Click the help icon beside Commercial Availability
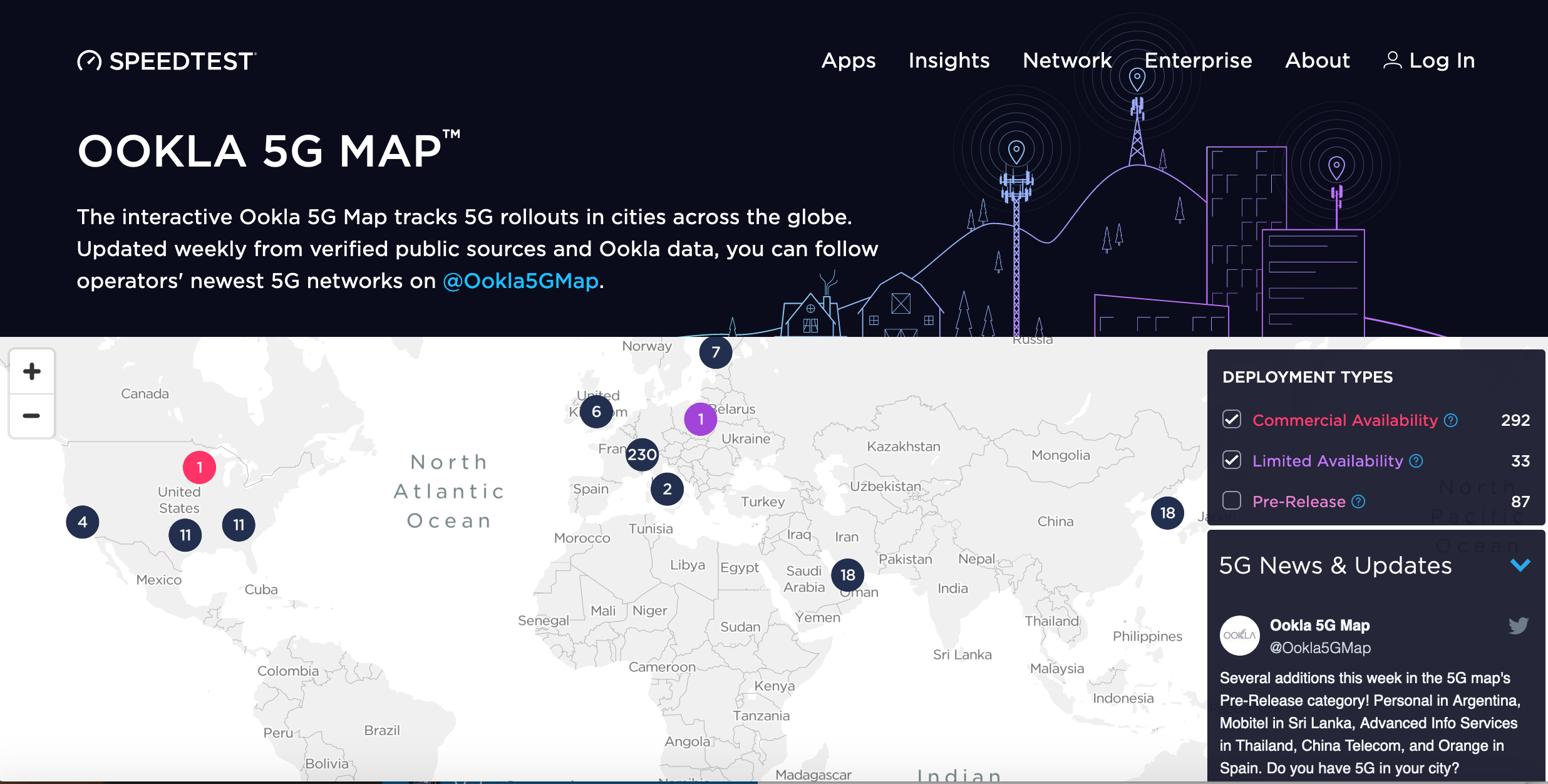The height and width of the screenshot is (784, 1548). click(1450, 420)
